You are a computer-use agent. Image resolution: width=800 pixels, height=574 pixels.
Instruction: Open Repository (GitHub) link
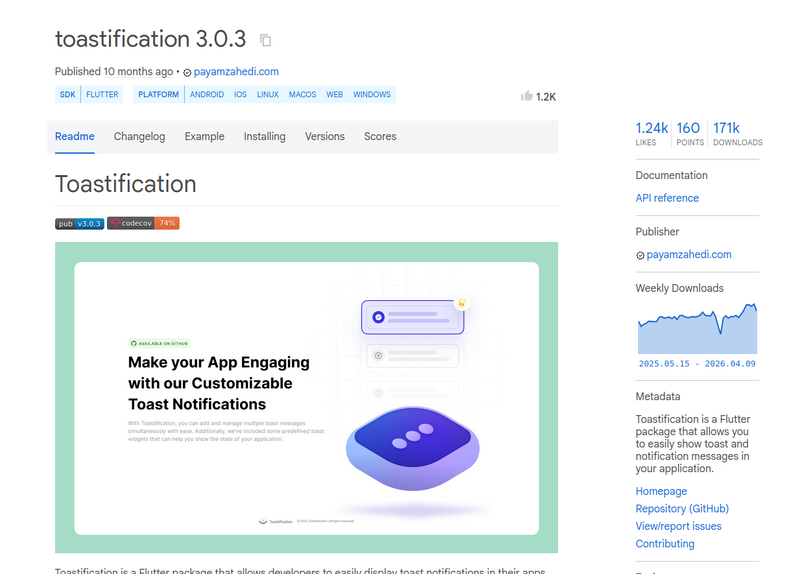click(682, 508)
